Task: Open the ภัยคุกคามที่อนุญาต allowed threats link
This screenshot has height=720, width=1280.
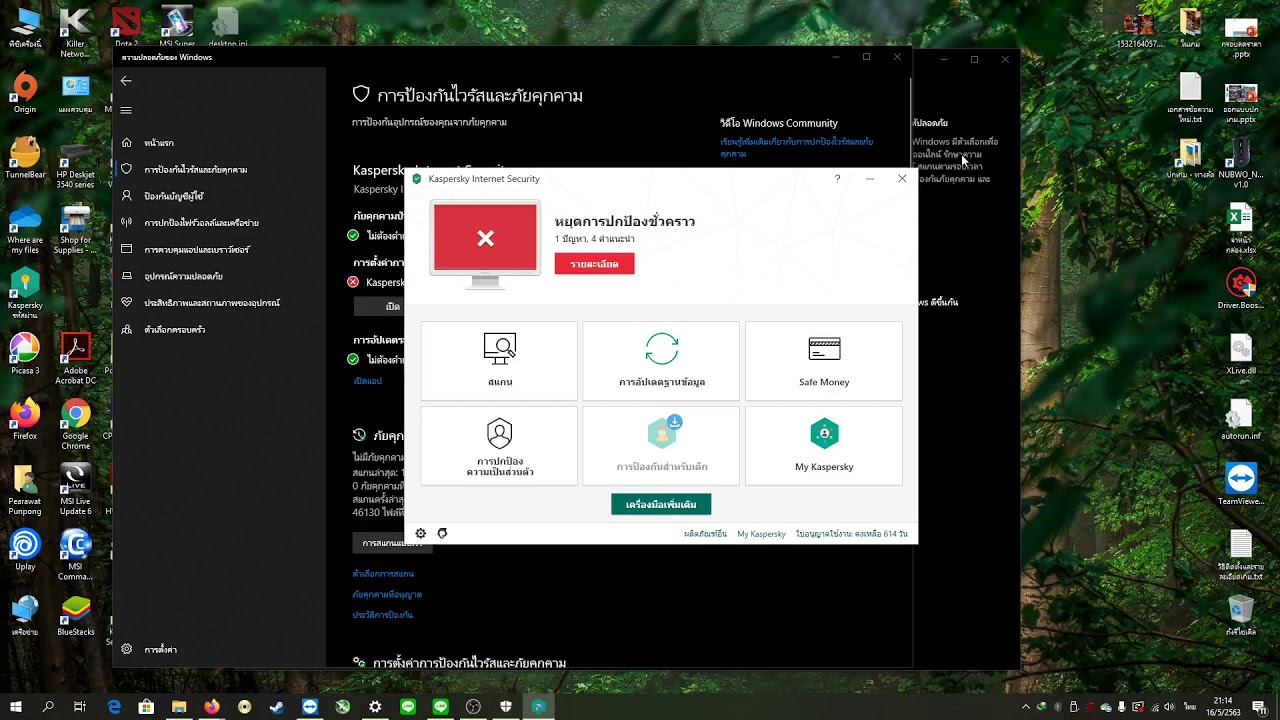Action: coord(387,594)
